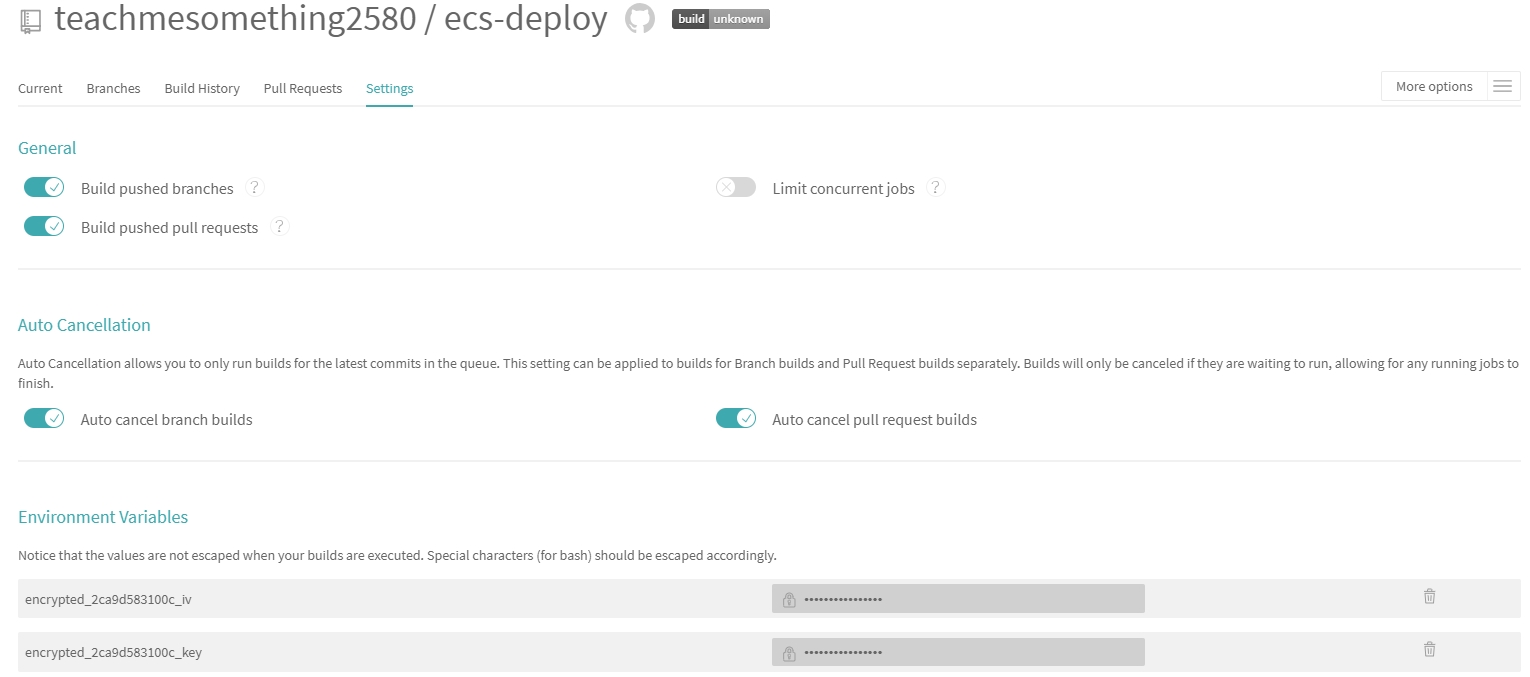Select the Settings tab

point(389,88)
